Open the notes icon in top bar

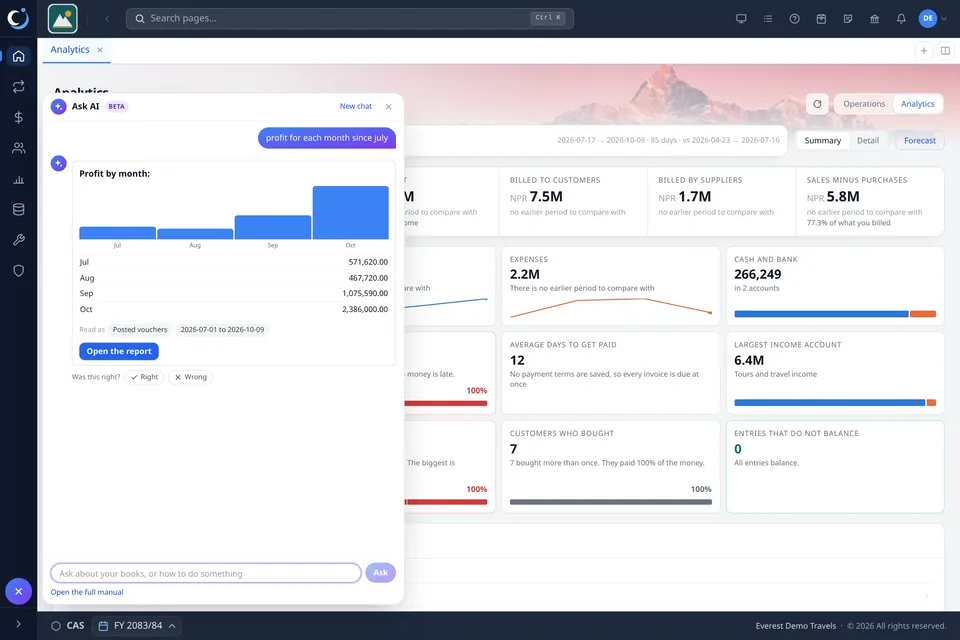coord(847,18)
